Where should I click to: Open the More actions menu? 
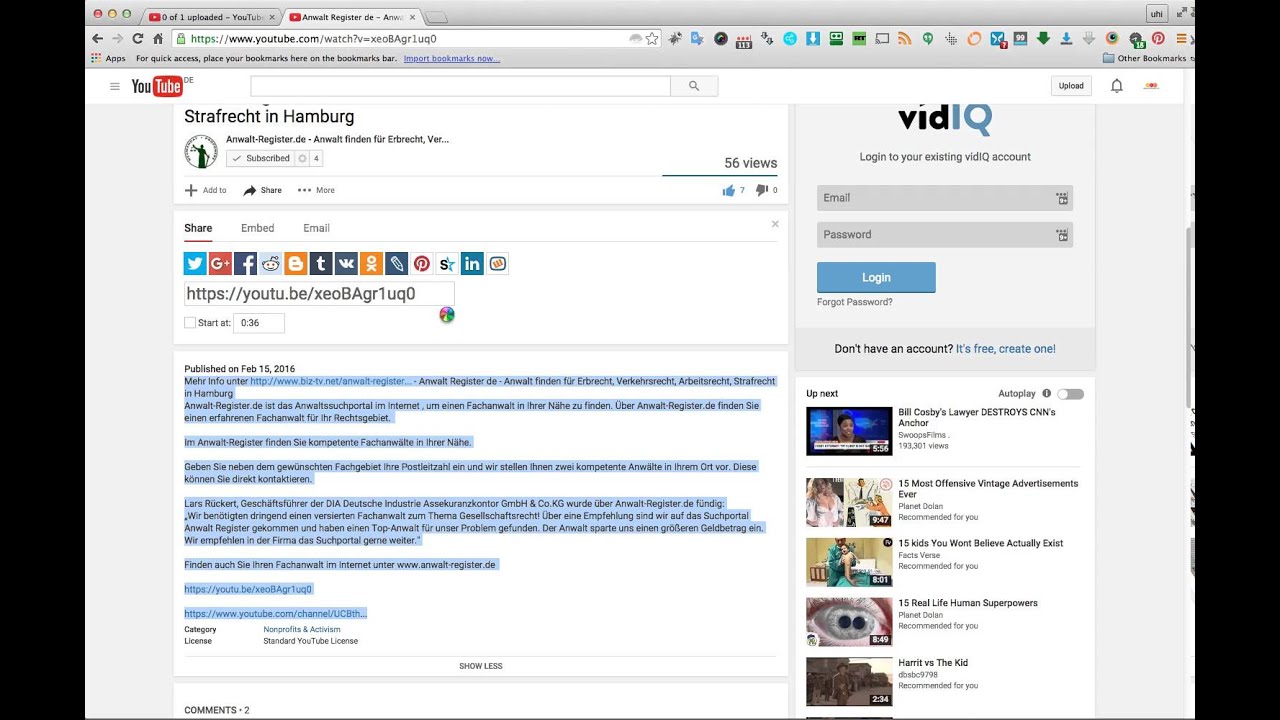point(316,190)
